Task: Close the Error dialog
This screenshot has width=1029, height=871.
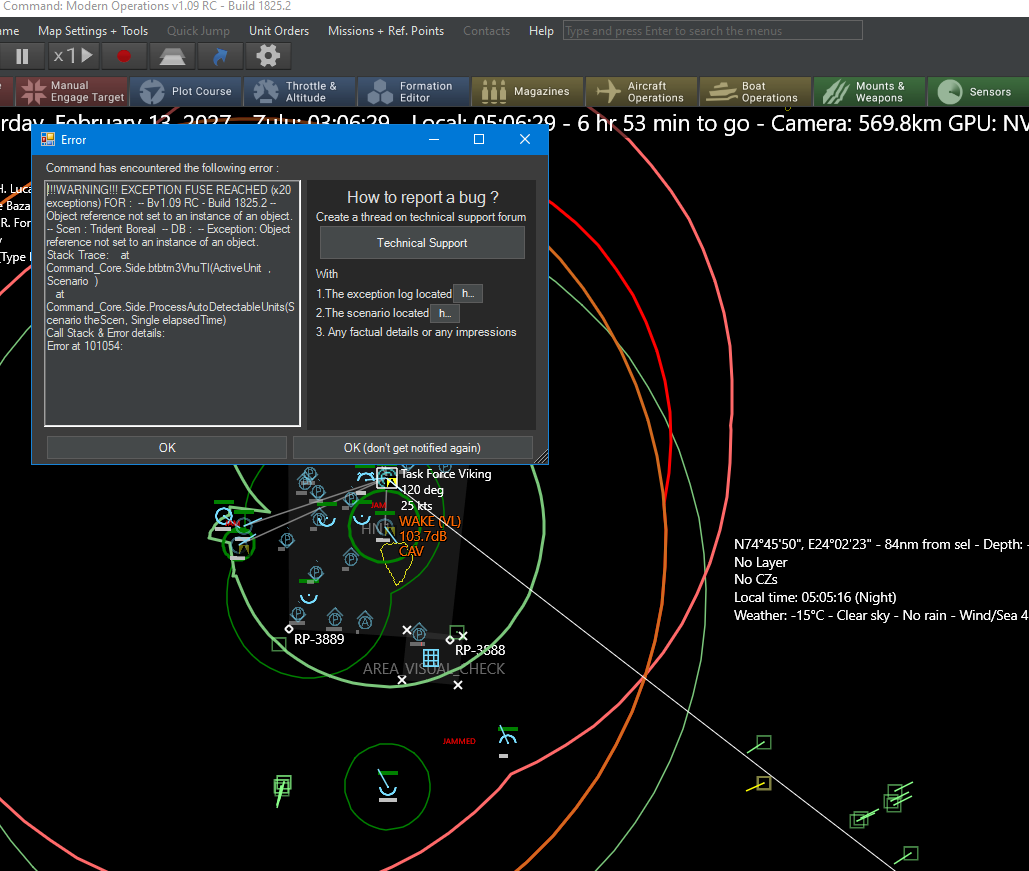Action: coord(525,139)
